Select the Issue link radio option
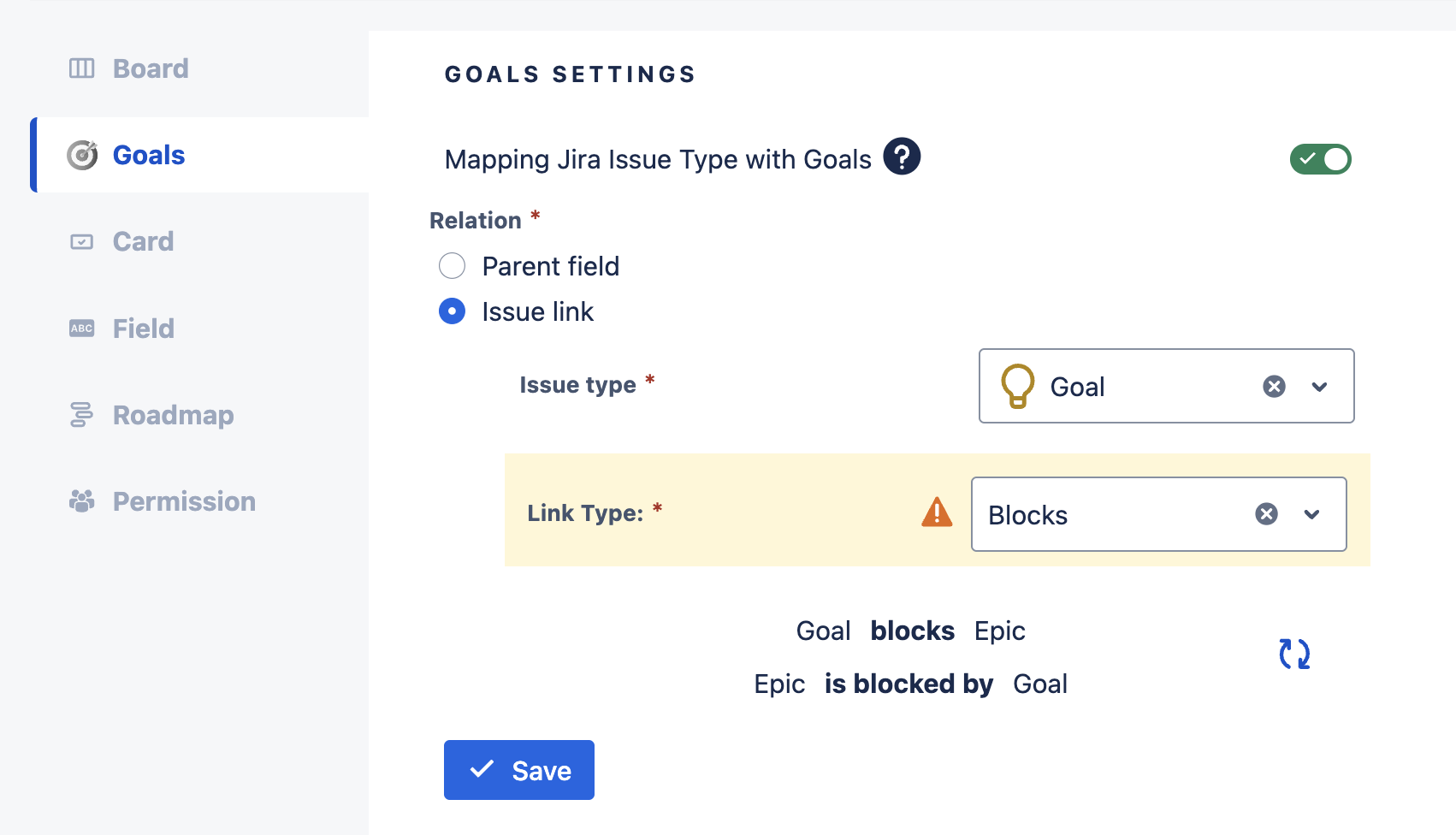Image resolution: width=1456 pixels, height=835 pixels. pyautogui.click(x=452, y=311)
